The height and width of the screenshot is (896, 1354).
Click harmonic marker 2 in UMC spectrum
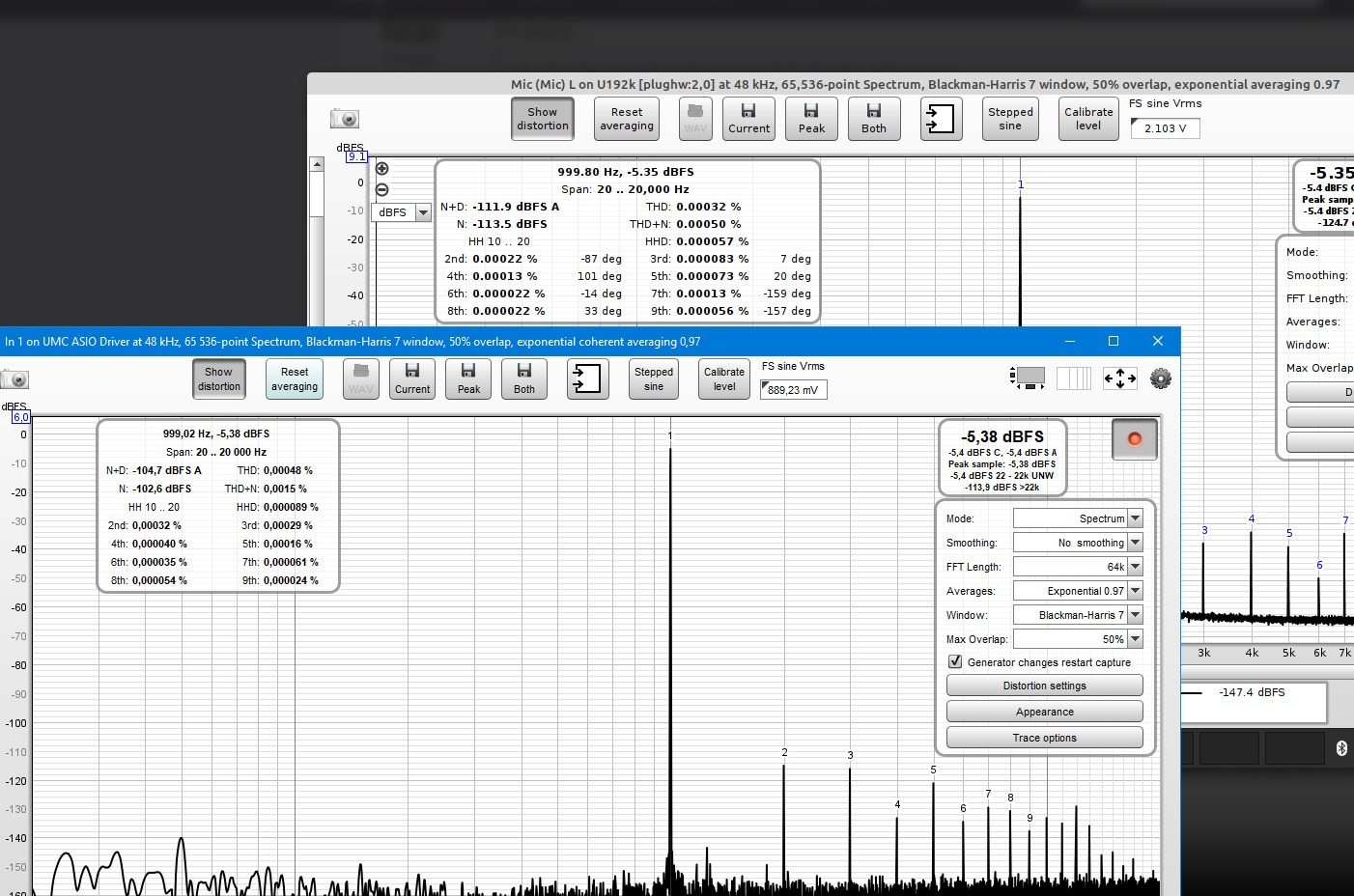(x=784, y=752)
